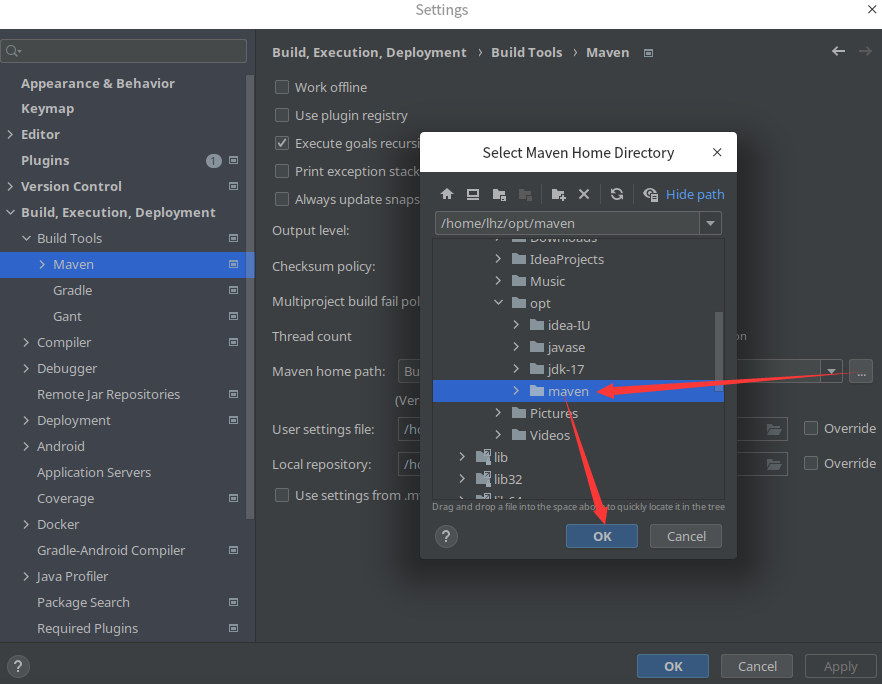Viewport: 882px width, 684px height.
Task: Open the Maven home path dropdown arrow
Action: point(831,371)
